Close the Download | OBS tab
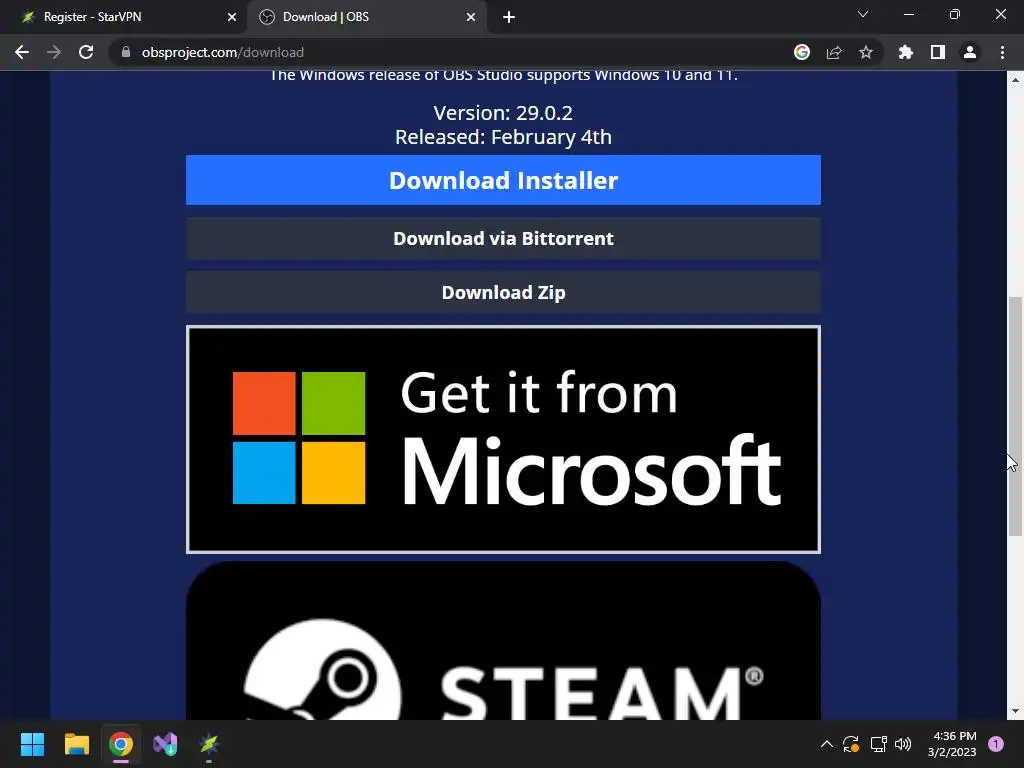This screenshot has width=1024, height=768. point(471,17)
